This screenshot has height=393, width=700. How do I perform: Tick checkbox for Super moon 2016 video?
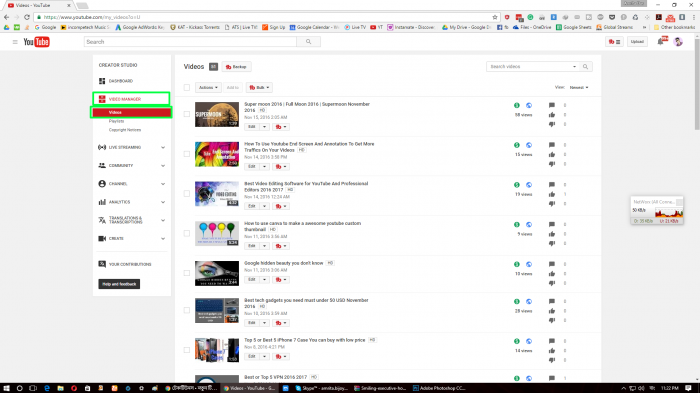click(187, 114)
